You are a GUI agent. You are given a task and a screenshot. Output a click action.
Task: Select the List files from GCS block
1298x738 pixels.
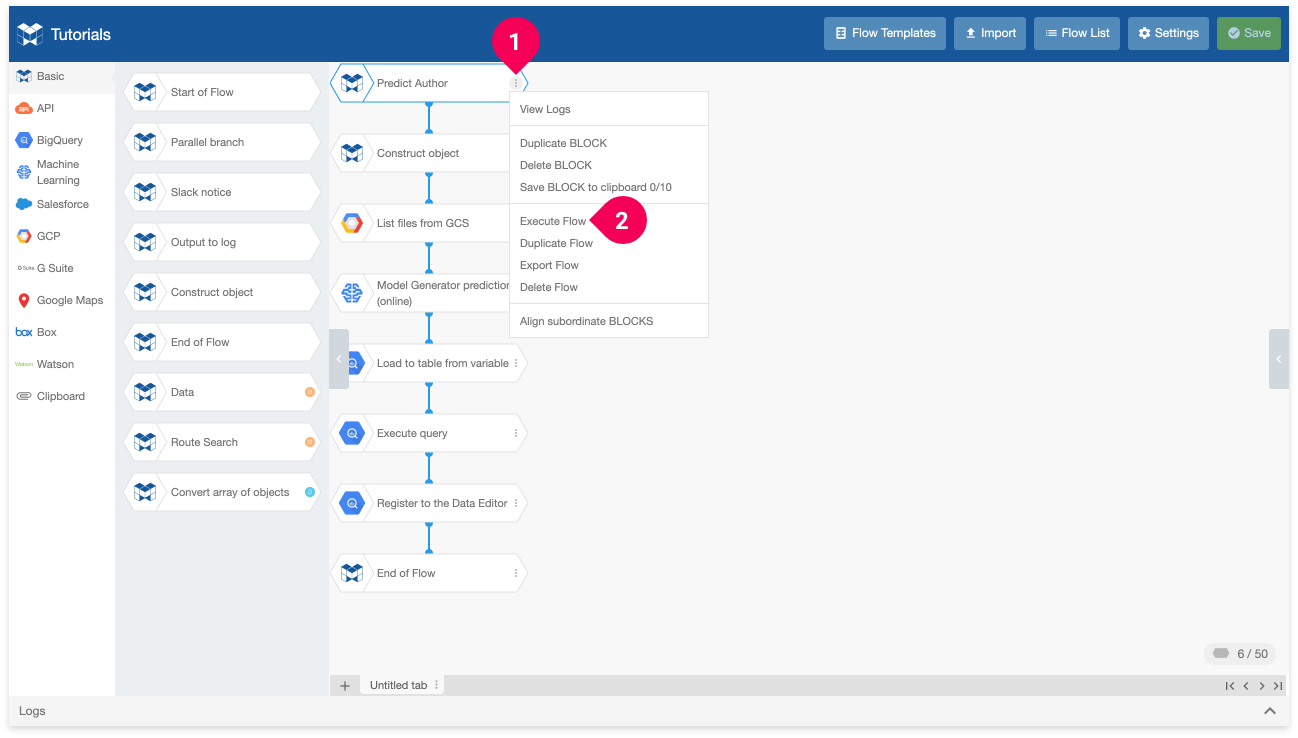(x=420, y=223)
